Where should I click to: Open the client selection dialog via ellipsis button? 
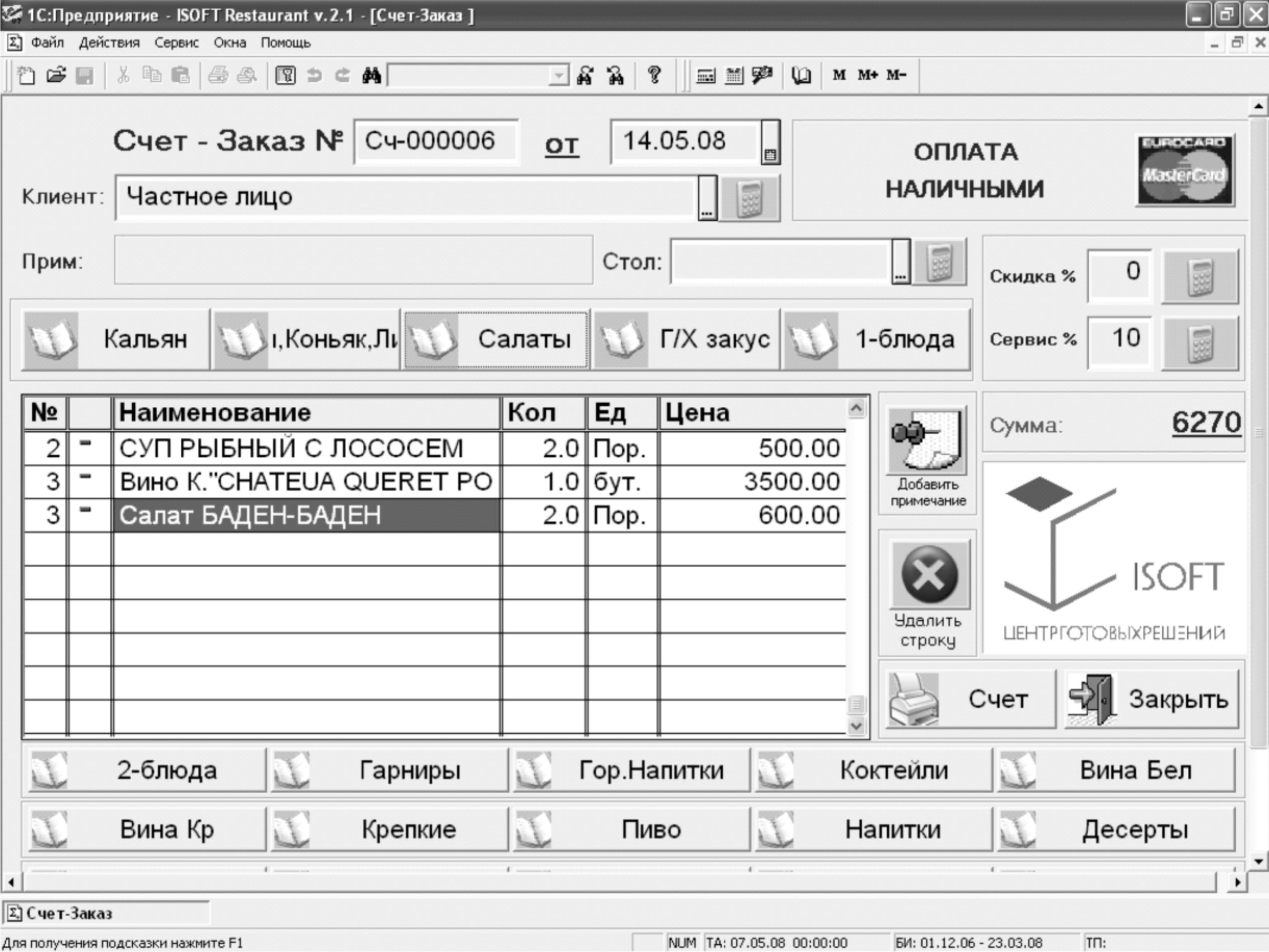click(707, 198)
